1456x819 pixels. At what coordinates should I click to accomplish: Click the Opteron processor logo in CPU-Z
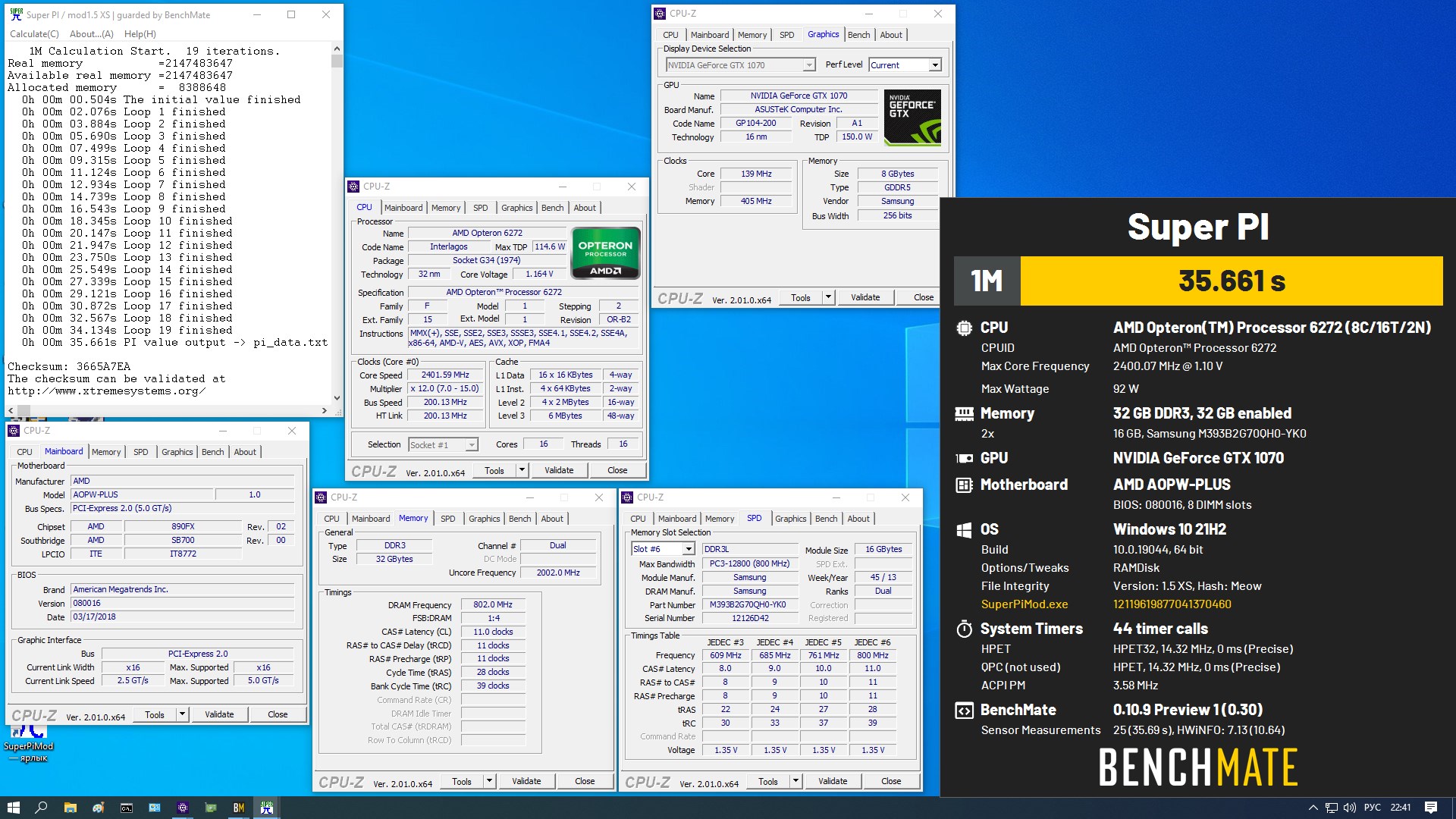(605, 253)
